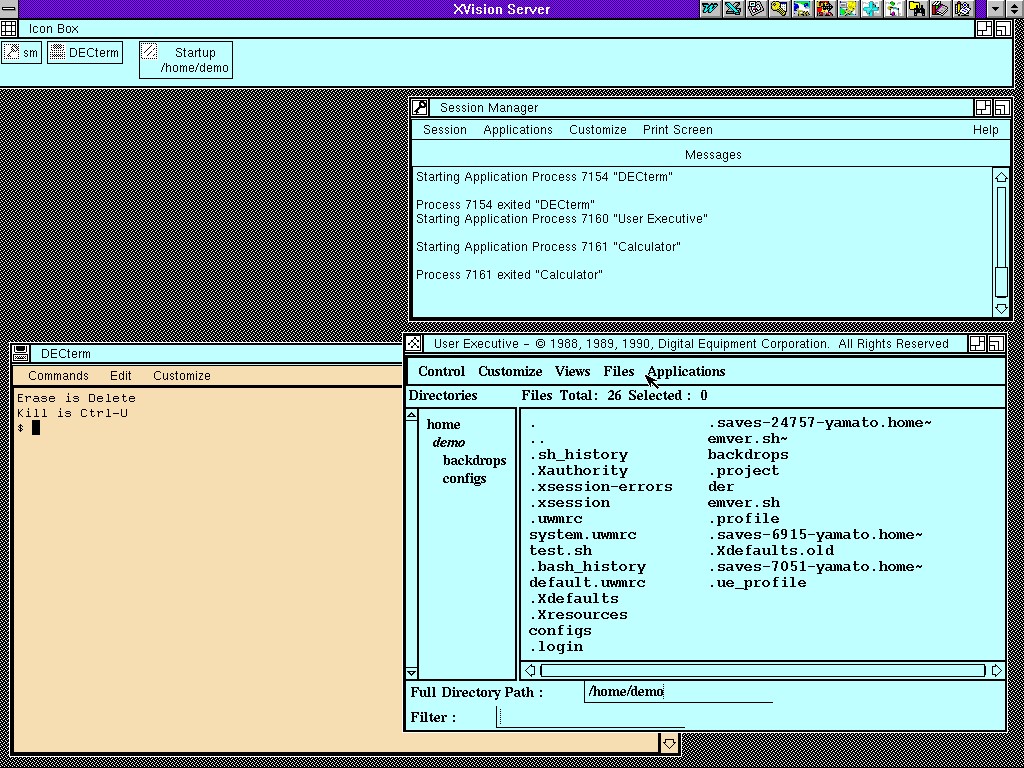Viewport: 1024px width, 768px height.
Task: Select the der entry in file list
Action: (x=721, y=487)
